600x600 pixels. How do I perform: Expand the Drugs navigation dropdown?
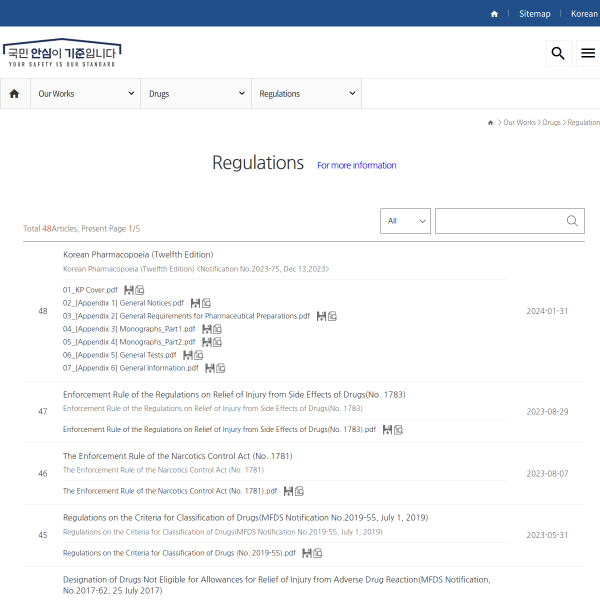click(x=196, y=94)
